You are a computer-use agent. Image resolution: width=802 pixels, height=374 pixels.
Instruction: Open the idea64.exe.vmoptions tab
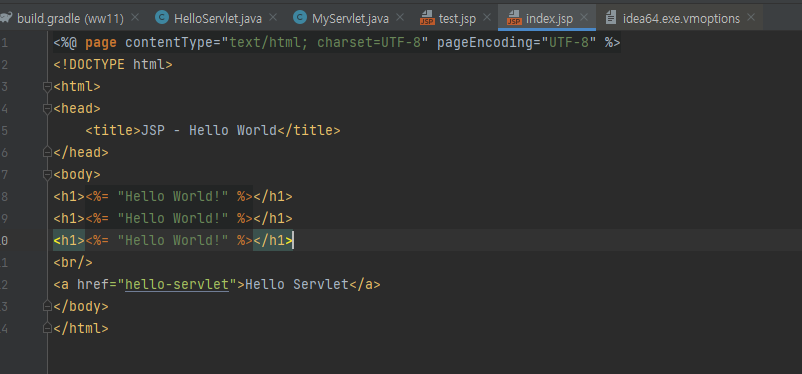(681, 19)
